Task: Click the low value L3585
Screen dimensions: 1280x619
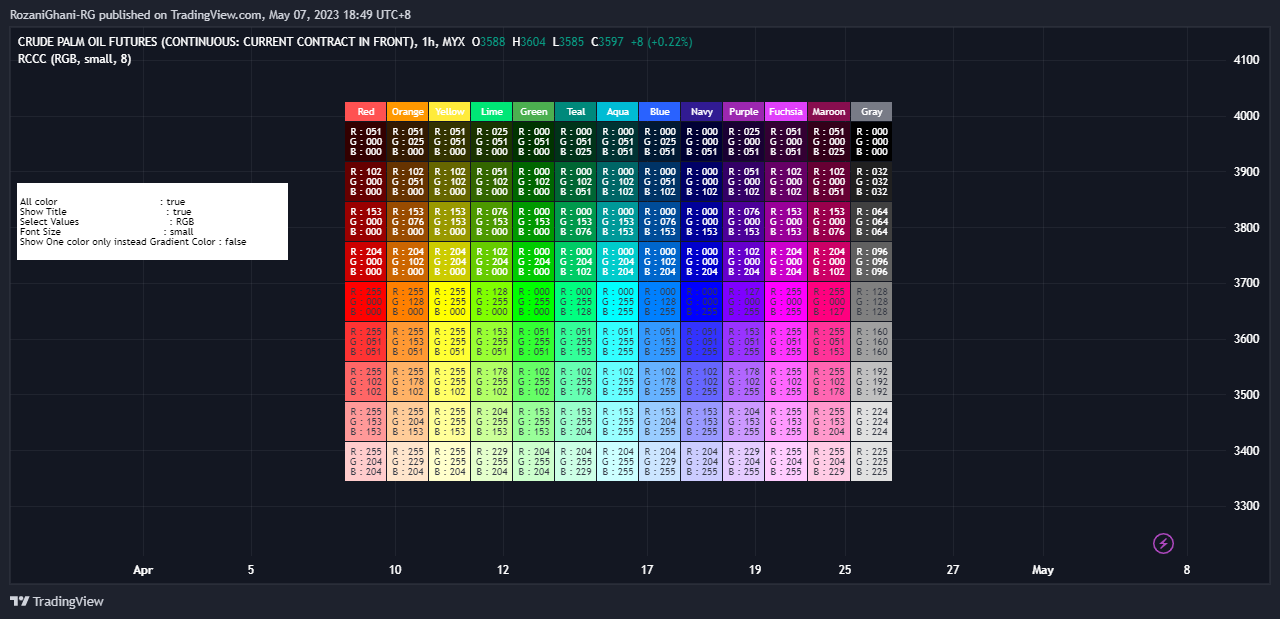Action: (x=569, y=42)
